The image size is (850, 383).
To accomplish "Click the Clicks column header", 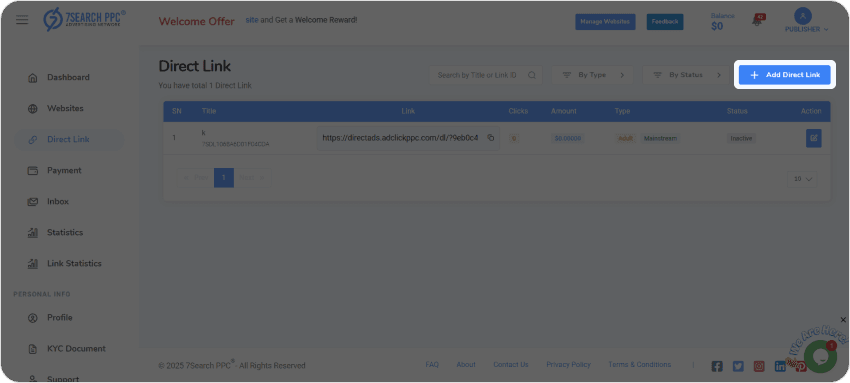I will [518, 111].
